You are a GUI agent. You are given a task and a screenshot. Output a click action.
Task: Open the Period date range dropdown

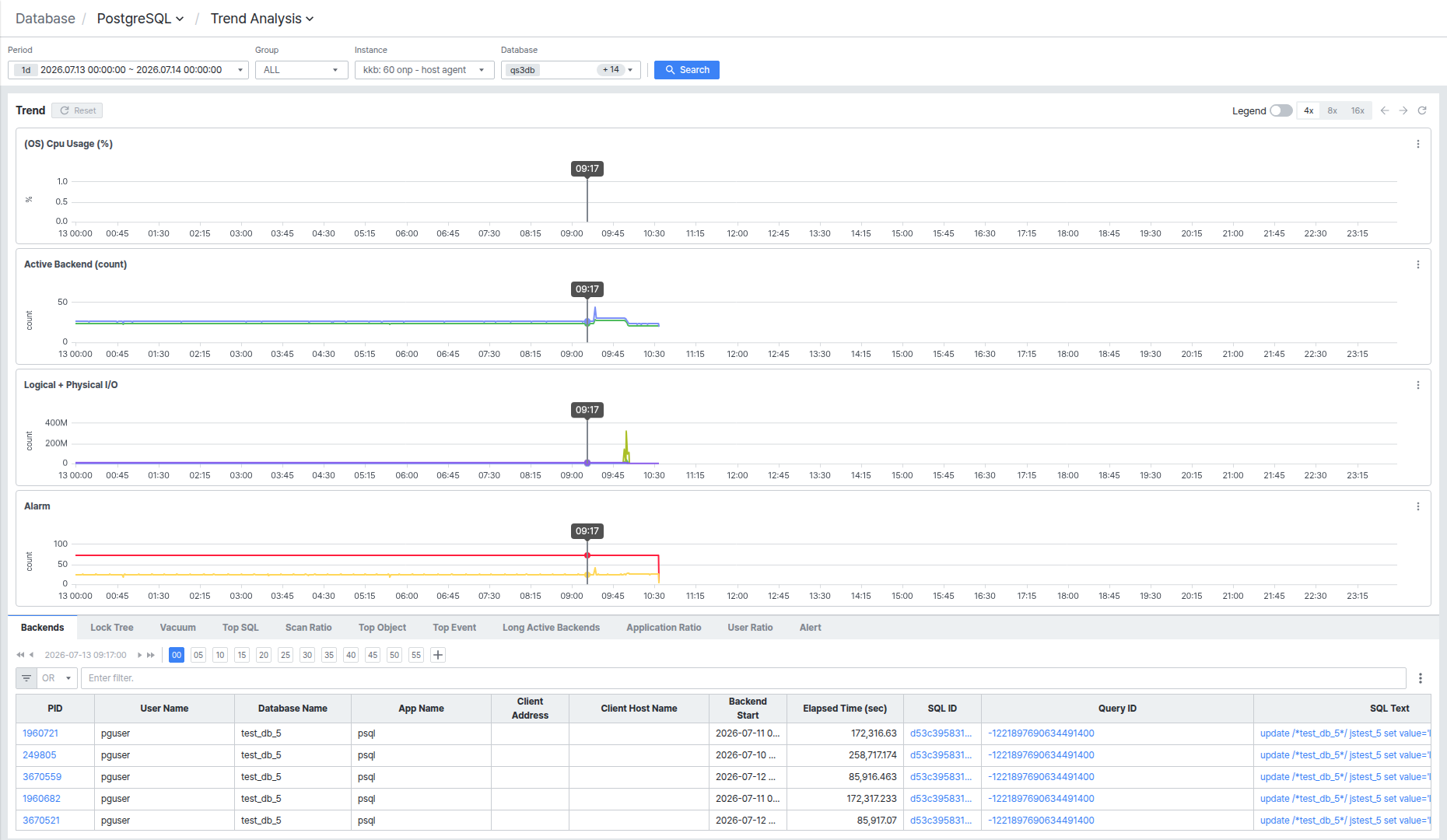(x=128, y=70)
